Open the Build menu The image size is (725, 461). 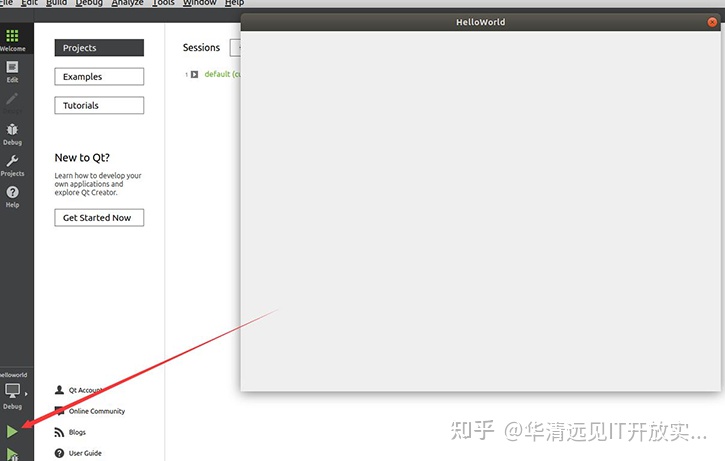[x=56, y=3]
